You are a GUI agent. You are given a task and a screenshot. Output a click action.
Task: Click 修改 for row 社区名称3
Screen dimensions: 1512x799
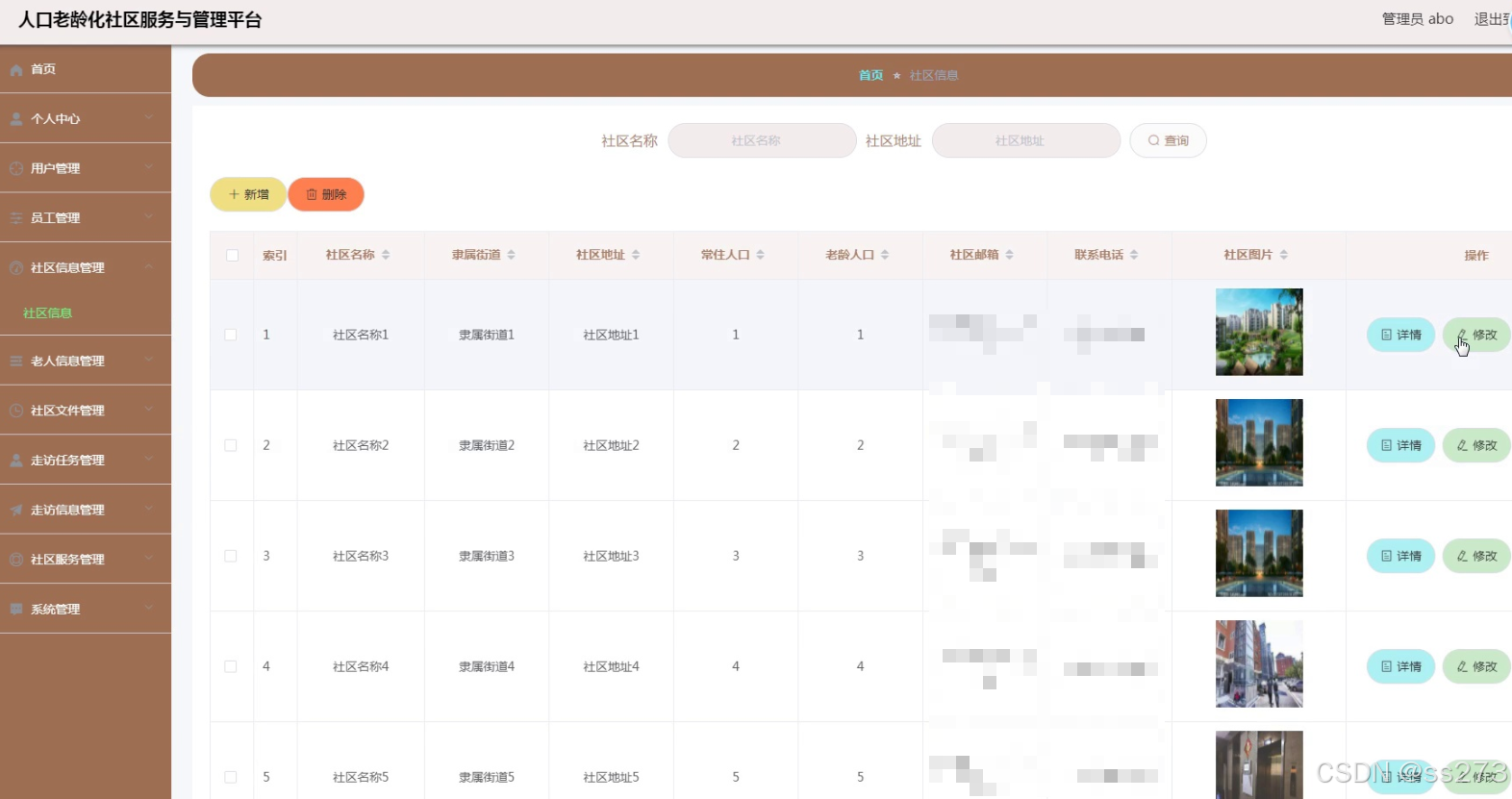tap(1476, 556)
